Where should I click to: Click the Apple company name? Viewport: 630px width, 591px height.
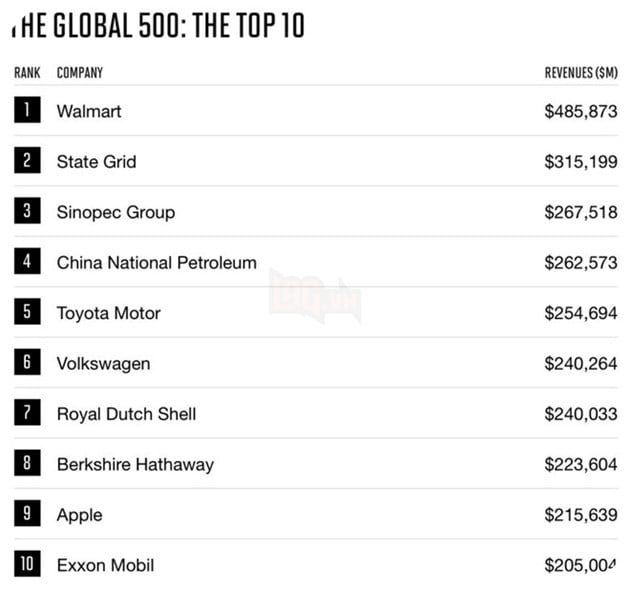[80, 515]
